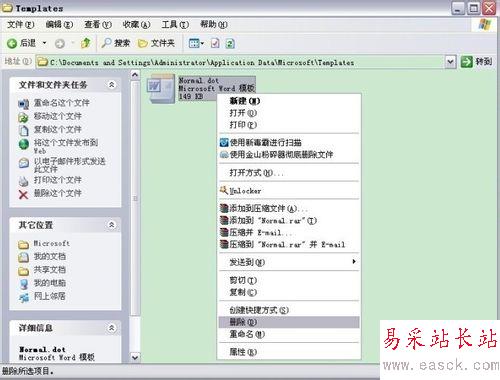Click 复制这个文件 task link
This screenshot has width=500, height=380.
tap(58, 129)
